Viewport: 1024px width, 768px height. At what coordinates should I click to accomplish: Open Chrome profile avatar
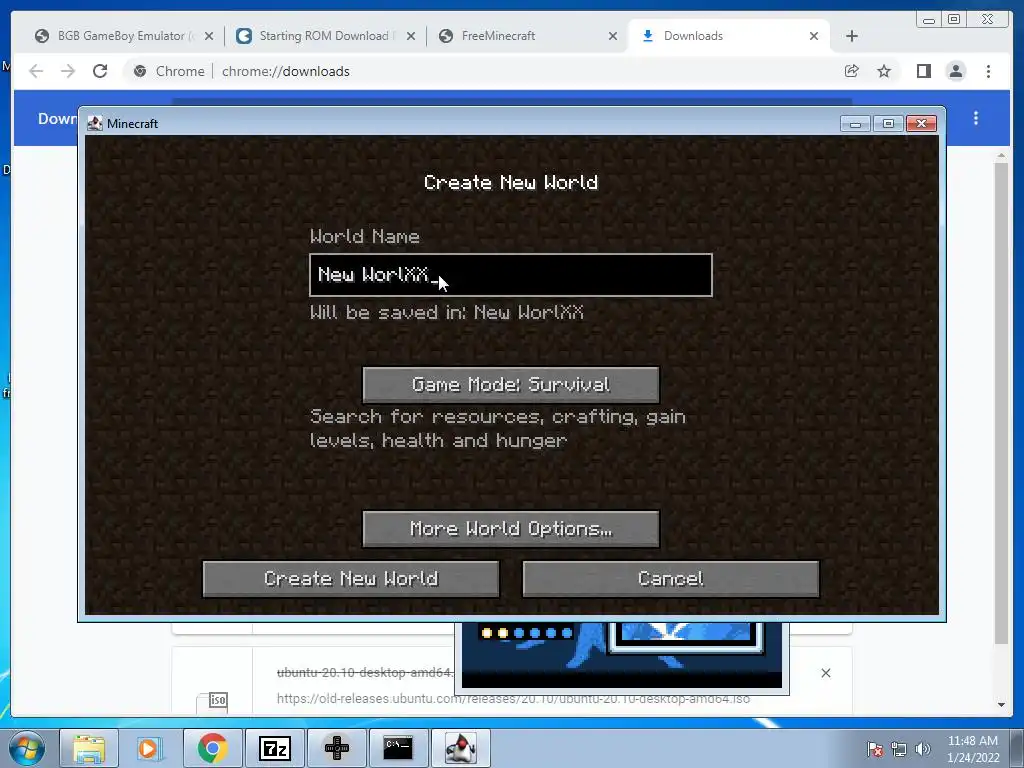point(955,71)
